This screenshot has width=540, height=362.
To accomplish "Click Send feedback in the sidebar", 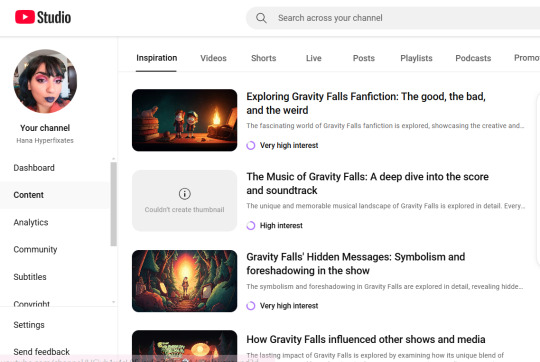I will tap(42, 352).
